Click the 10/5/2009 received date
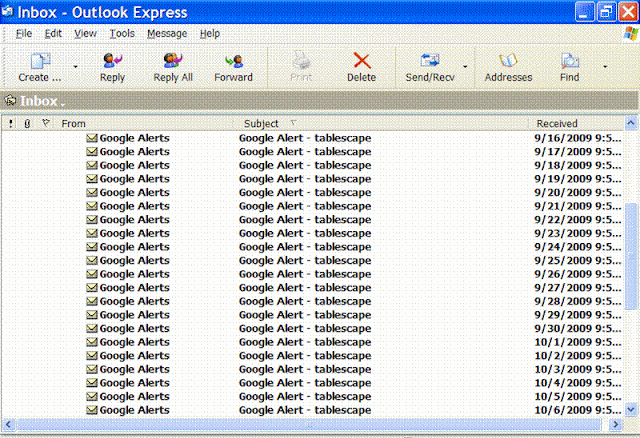 tap(578, 397)
